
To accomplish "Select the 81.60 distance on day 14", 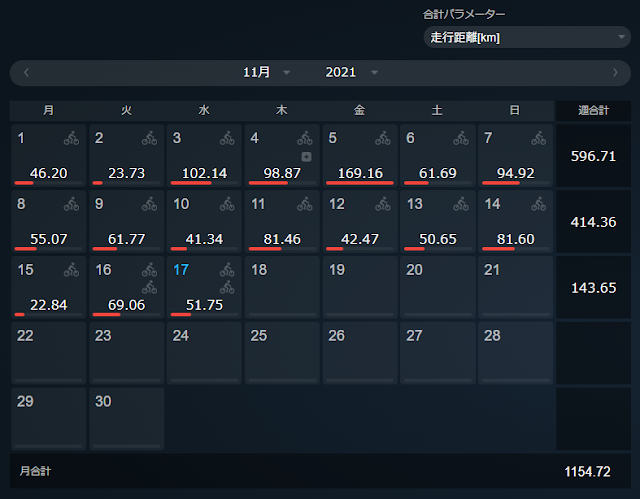I will click(x=516, y=239).
